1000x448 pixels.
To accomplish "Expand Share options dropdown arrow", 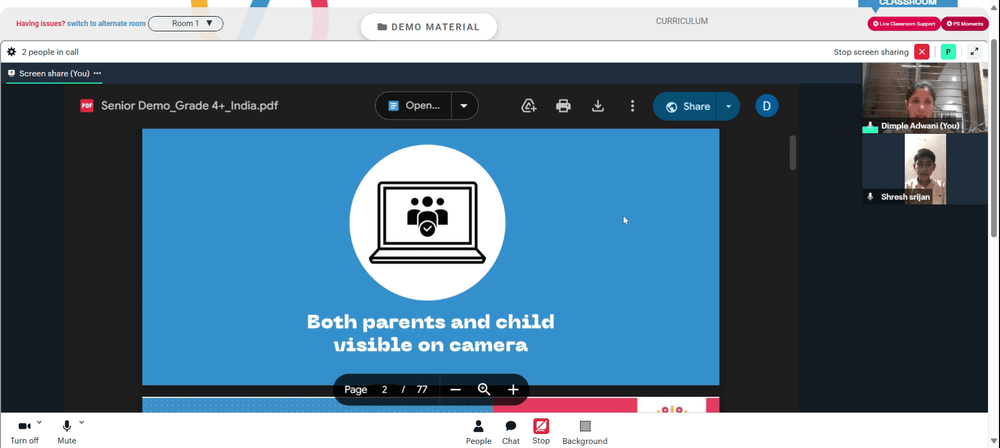I will (728, 107).
